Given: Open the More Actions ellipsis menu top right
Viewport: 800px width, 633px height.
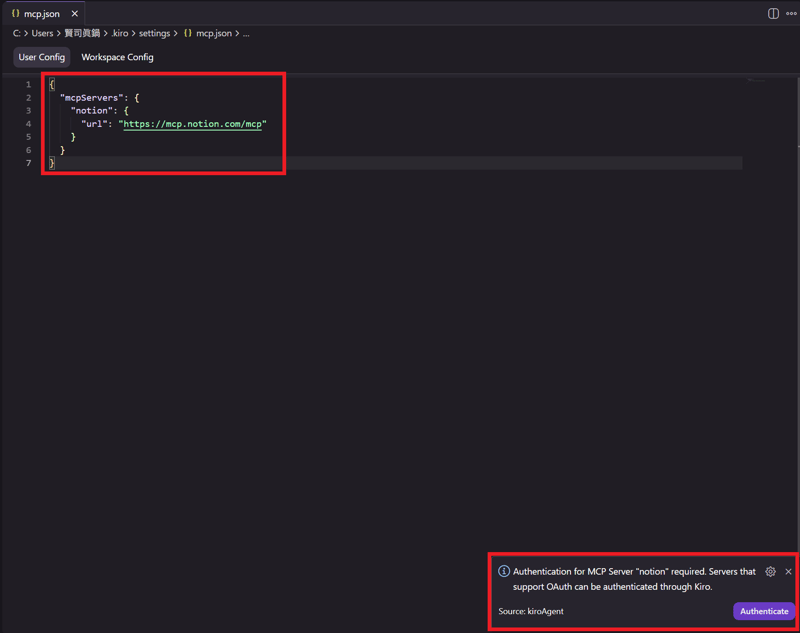Looking at the screenshot, I should 791,13.
